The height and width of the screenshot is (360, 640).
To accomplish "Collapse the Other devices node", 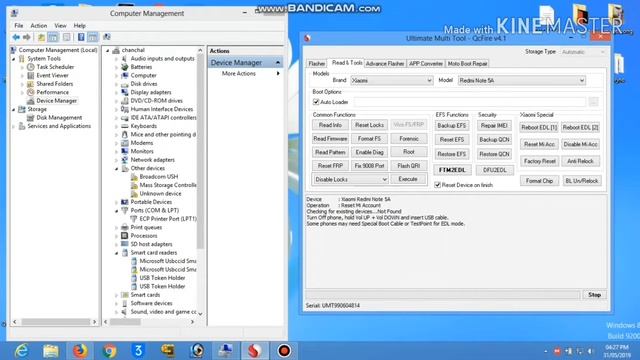I will 116,169.
